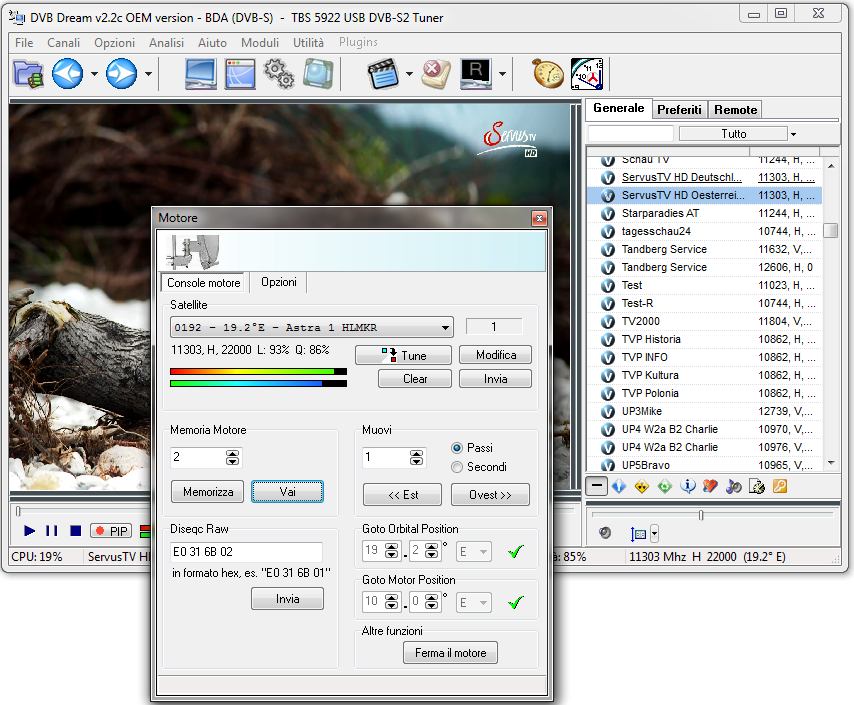The image size is (854, 705).
Task: Open the Canali menu
Action: click(63, 42)
